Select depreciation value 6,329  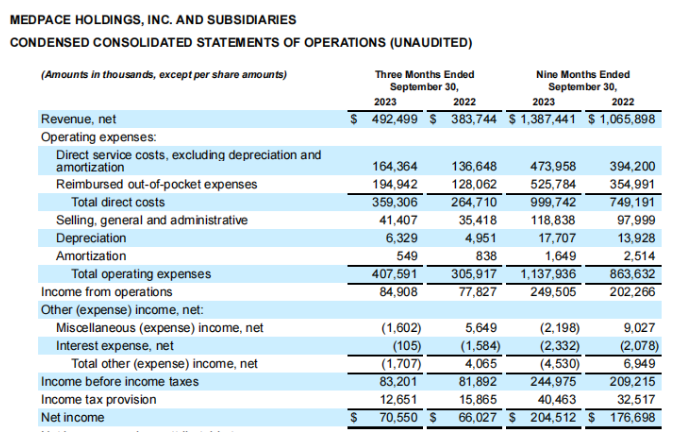click(402, 238)
